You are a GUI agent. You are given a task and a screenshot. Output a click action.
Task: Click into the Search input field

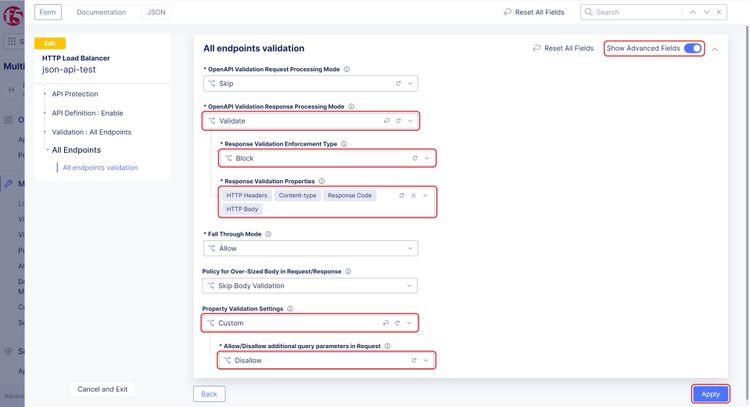(x=635, y=12)
